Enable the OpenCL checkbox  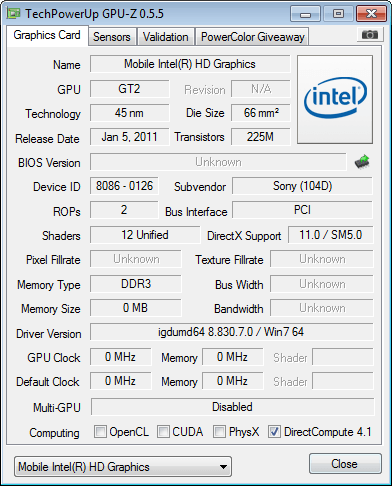tap(100, 432)
